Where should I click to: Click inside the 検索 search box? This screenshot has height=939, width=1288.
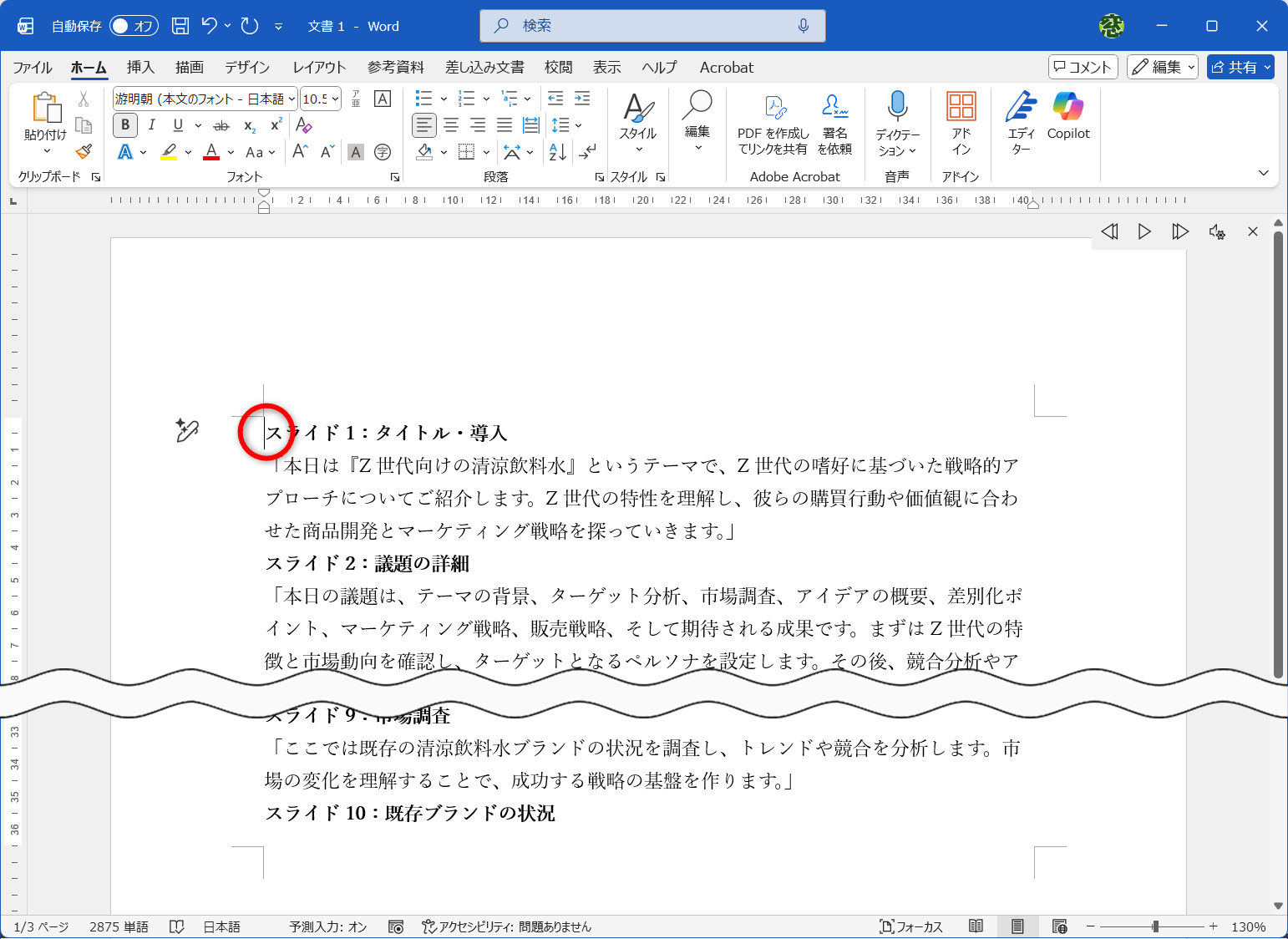click(x=652, y=25)
